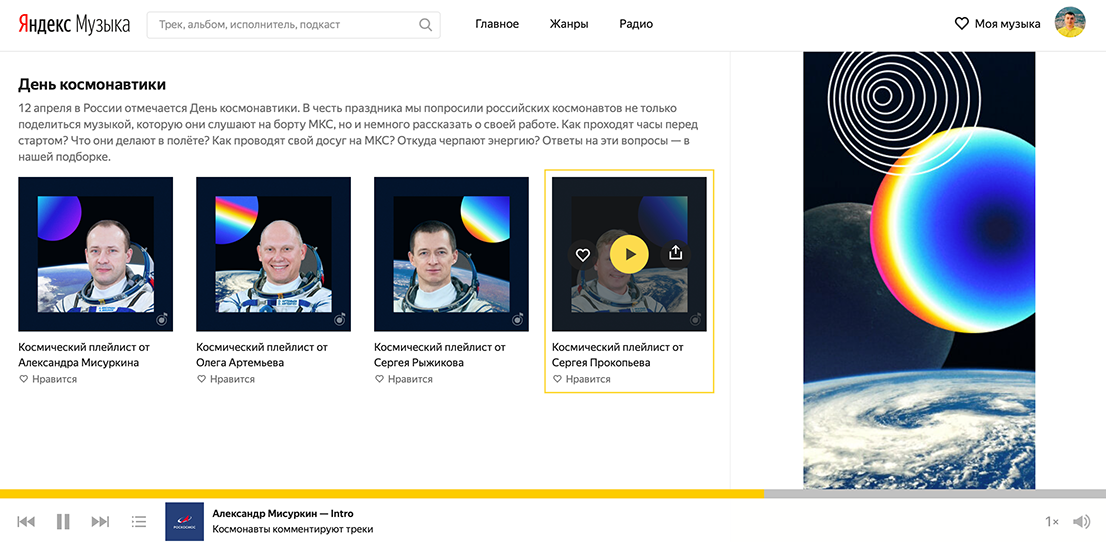
Task: Mute sound with the volume speaker icon
Action: pos(1081,522)
